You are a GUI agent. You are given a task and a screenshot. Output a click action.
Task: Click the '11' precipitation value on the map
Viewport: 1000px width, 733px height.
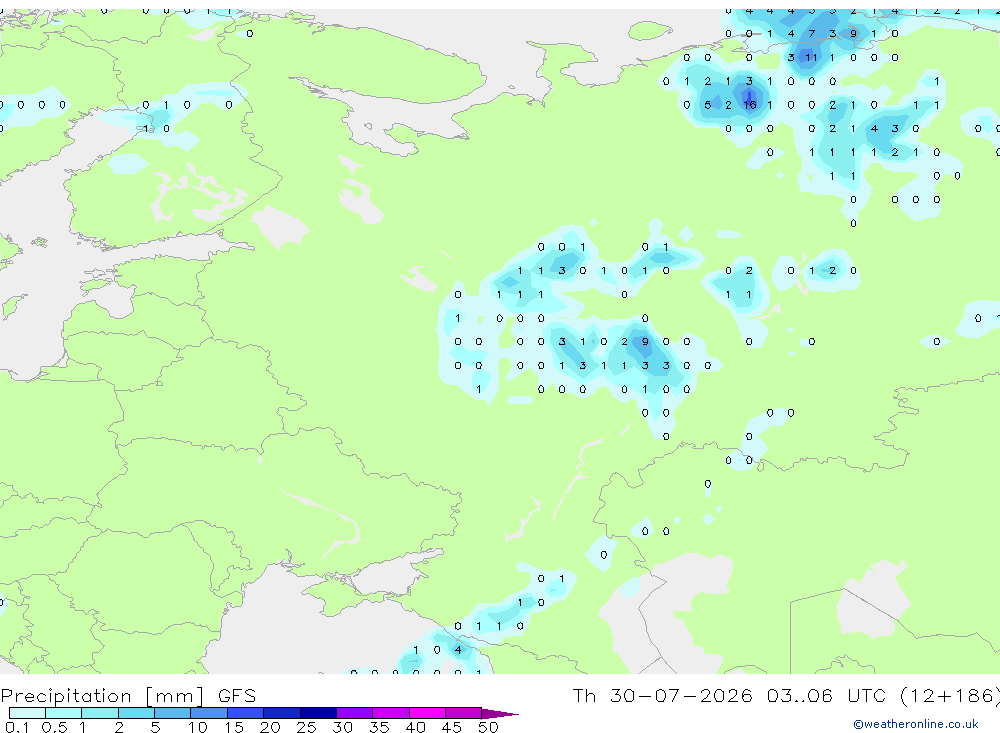click(x=811, y=57)
